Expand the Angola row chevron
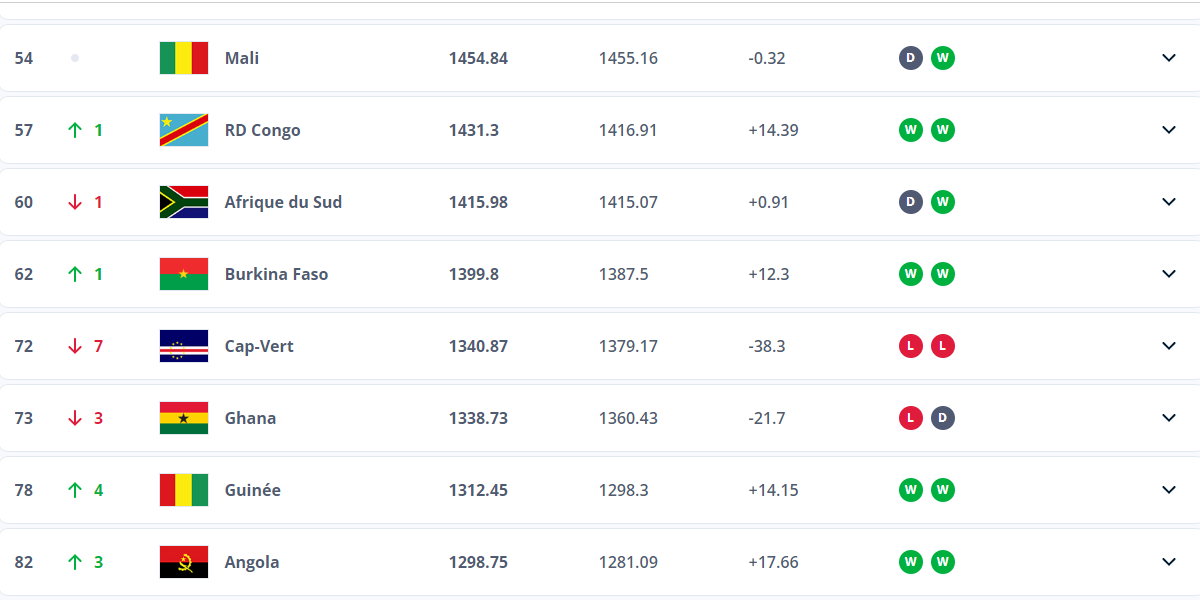1200x600 pixels. click(x=1169, y=562)
